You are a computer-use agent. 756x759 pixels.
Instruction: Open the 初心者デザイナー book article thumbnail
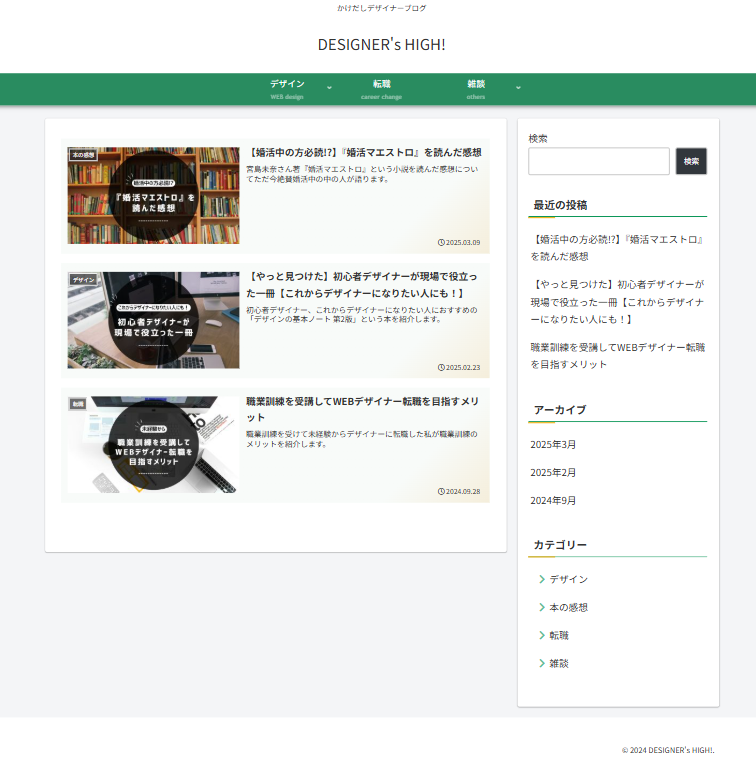[x=154, y=320]
